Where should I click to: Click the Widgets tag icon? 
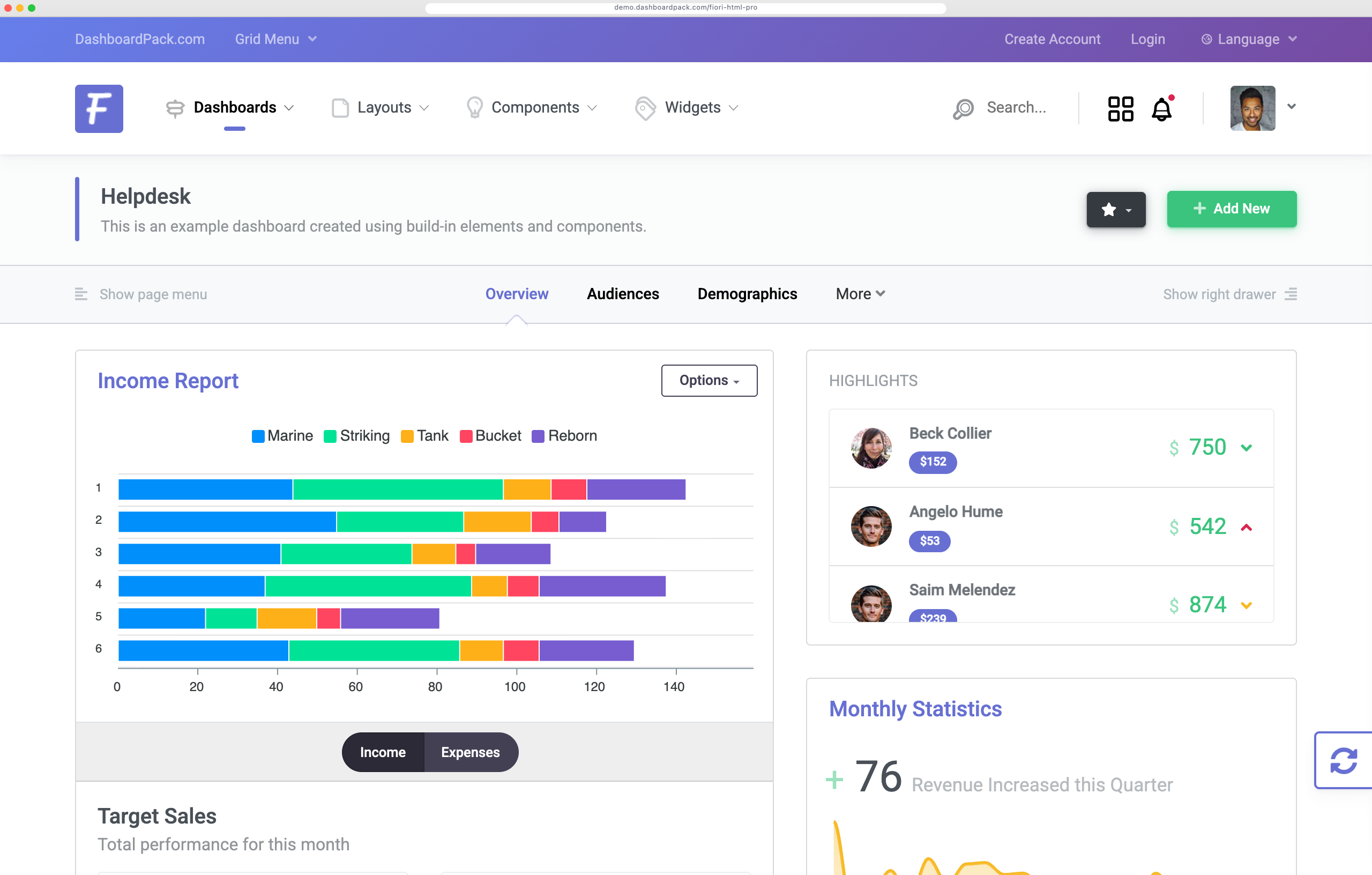point(646,108)
